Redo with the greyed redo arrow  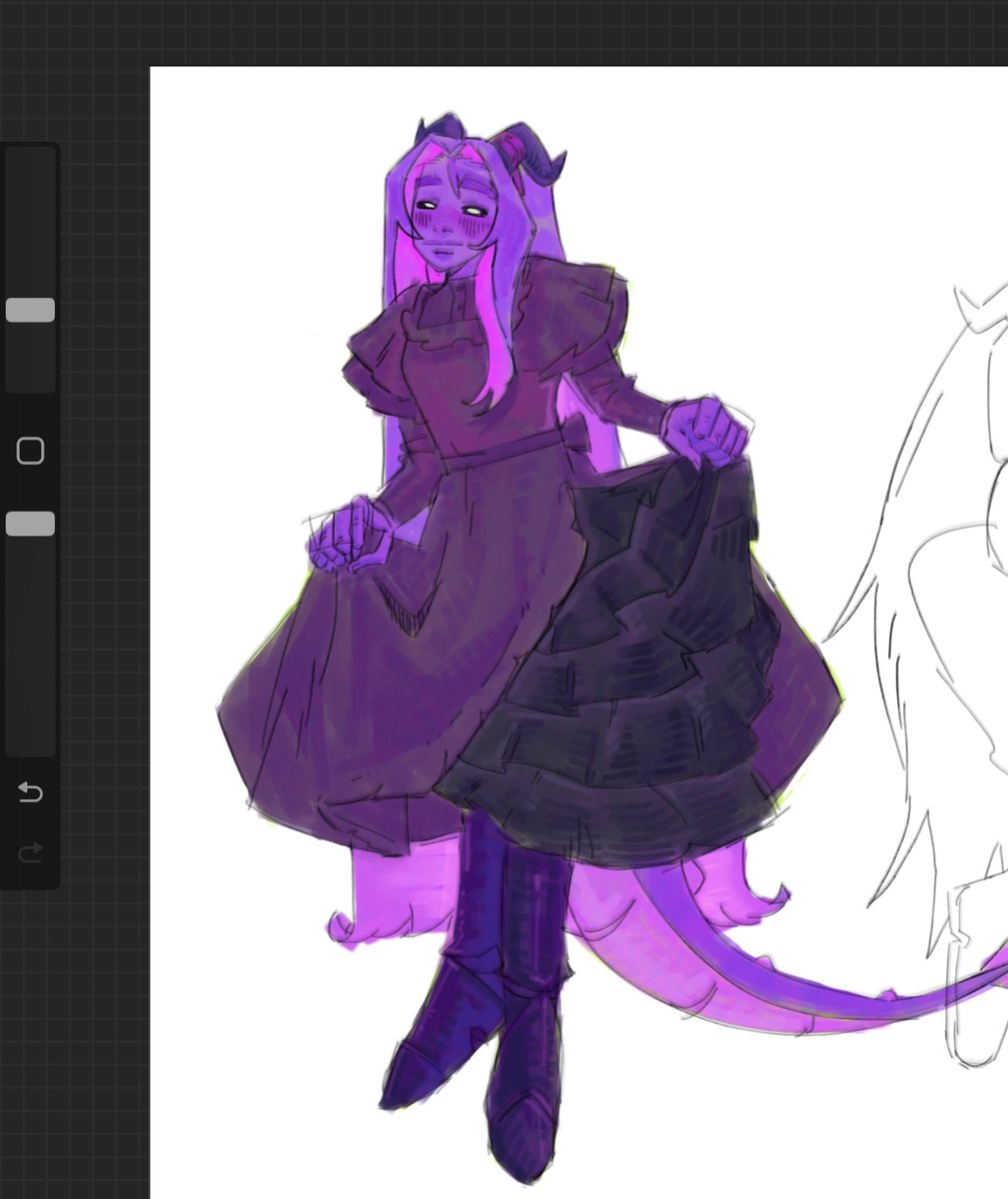(31, 852)
